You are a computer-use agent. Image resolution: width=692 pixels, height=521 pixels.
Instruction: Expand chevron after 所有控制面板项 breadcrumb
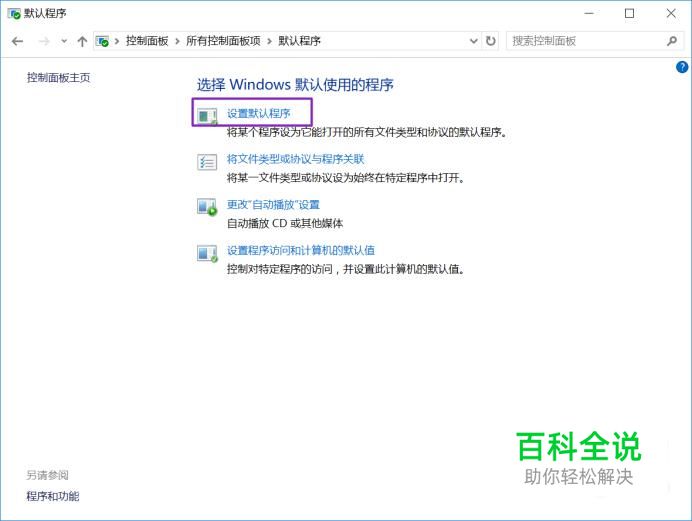pos(269,41)
